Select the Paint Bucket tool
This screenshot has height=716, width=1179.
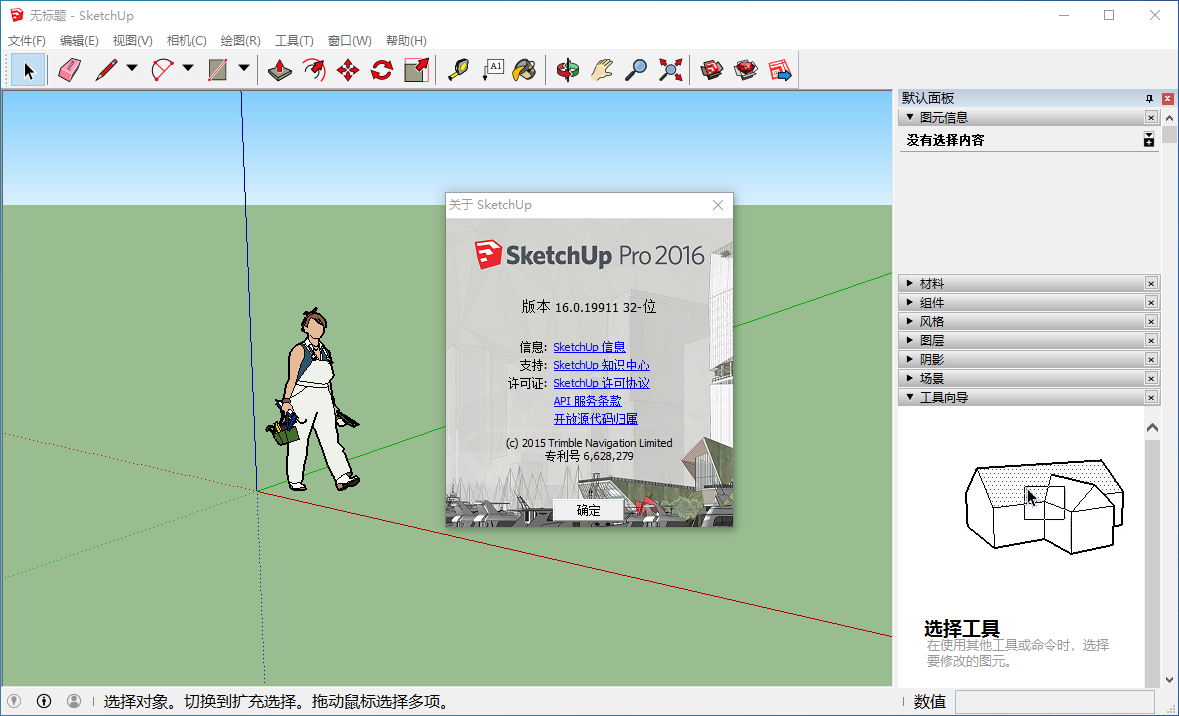pos(525,71)
